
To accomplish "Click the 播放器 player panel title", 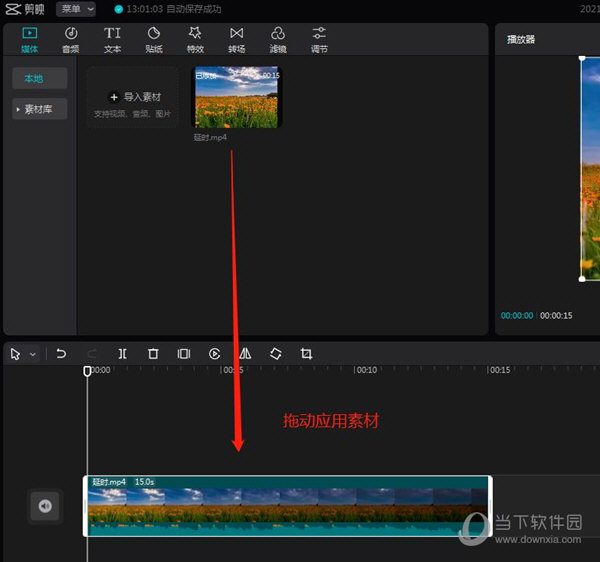I will [521, 39].
